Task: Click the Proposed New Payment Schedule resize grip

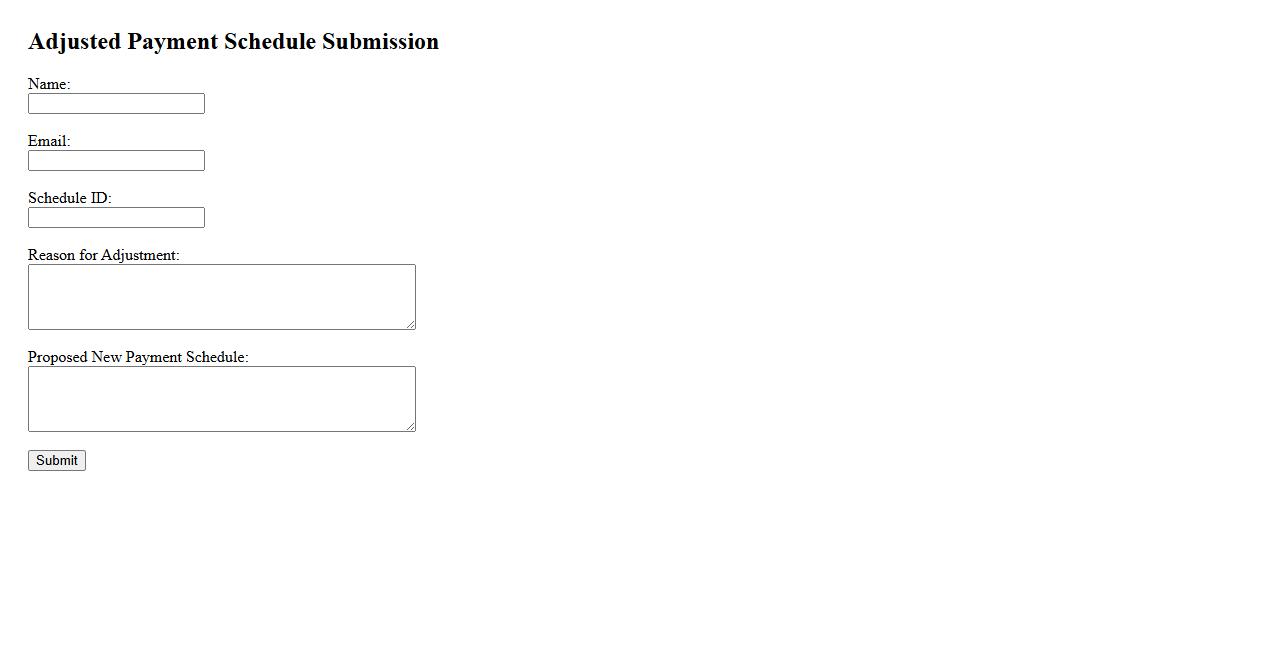Action: pos(410,426)
